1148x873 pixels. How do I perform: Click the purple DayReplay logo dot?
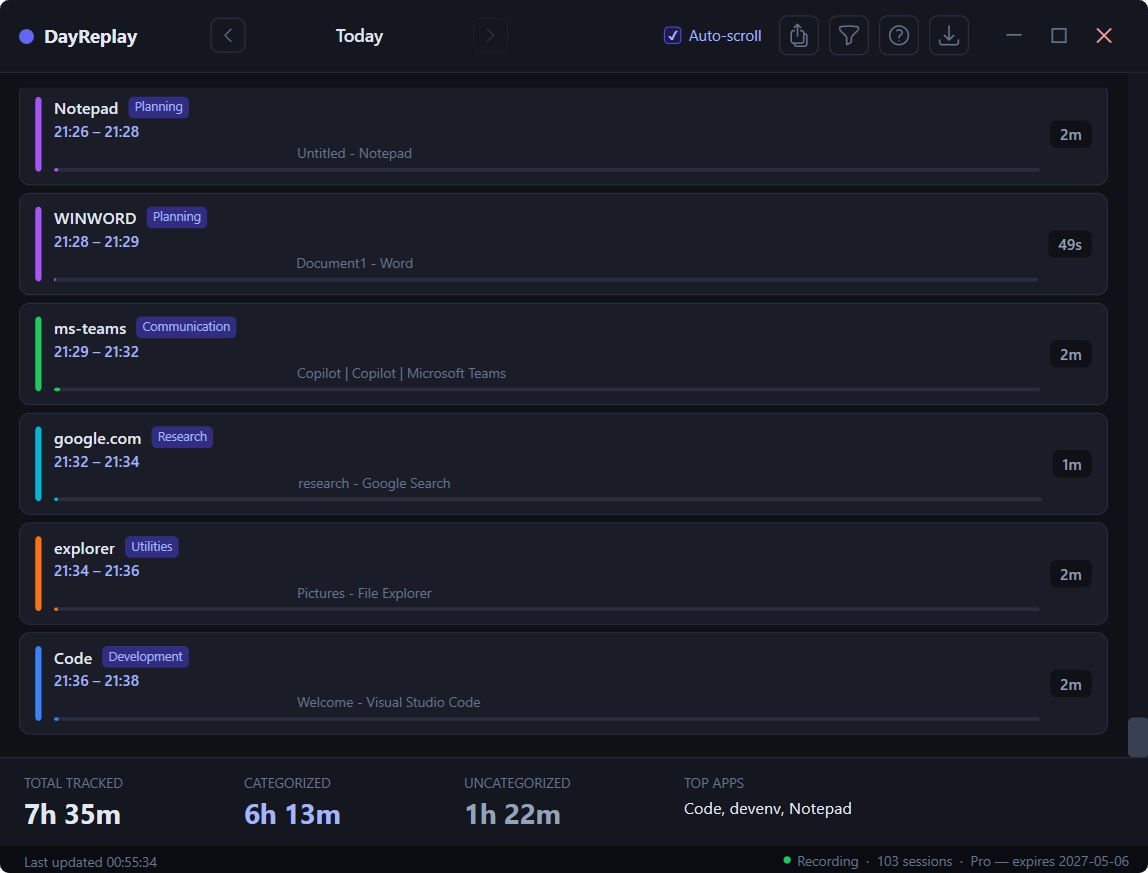pyautogui.click(x=26, y=37)
